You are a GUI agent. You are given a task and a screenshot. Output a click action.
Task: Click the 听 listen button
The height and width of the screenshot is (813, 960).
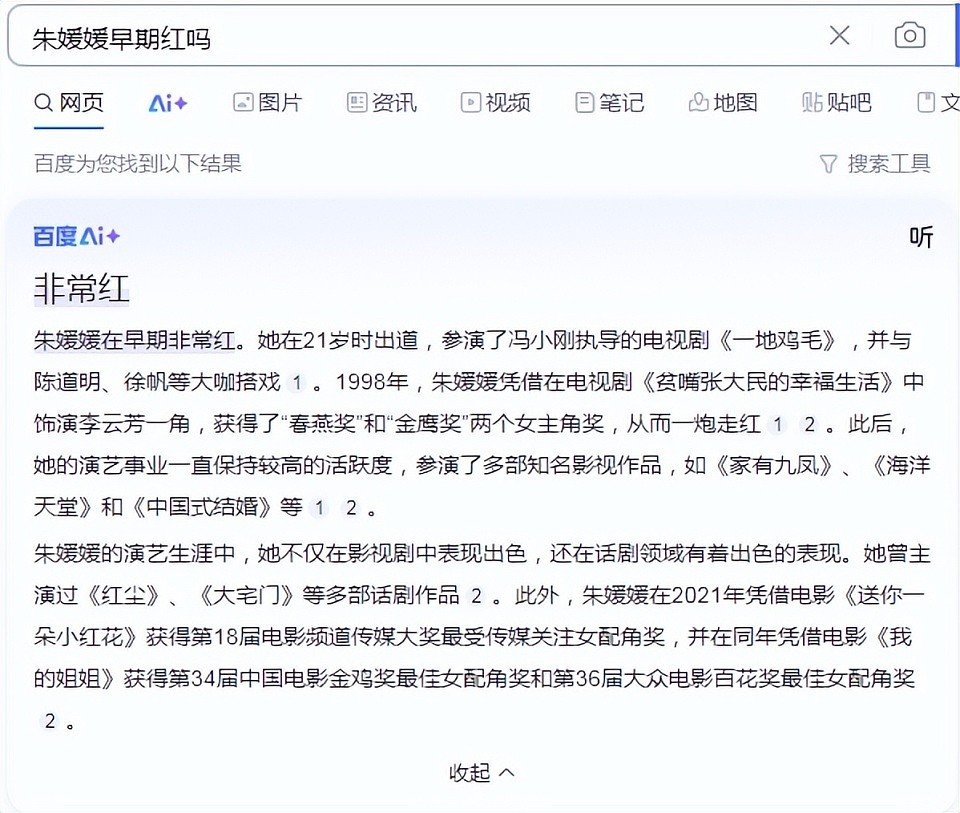coord(921,237)
